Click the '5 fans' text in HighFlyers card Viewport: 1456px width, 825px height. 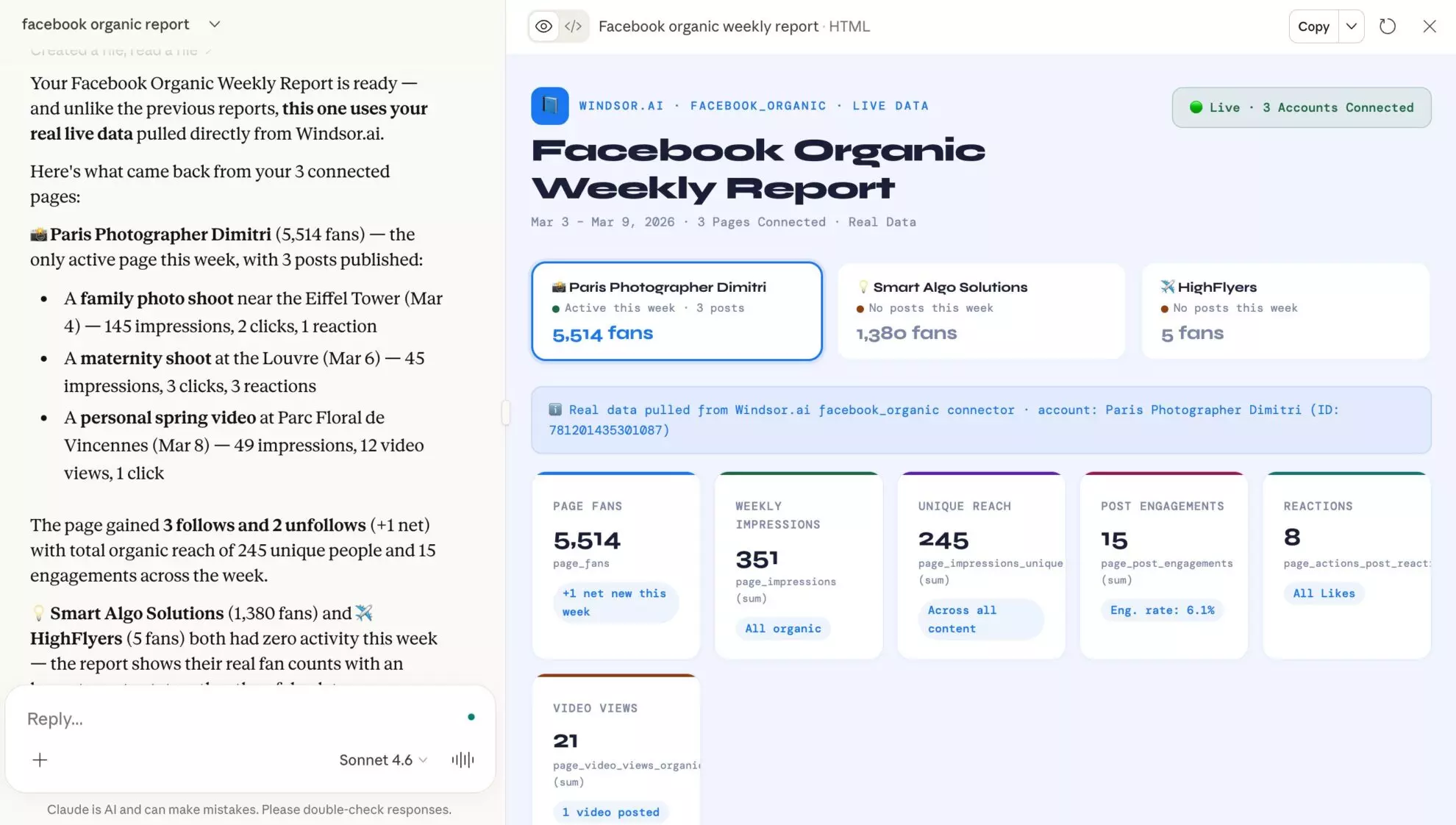click(x=1192, y=334)
